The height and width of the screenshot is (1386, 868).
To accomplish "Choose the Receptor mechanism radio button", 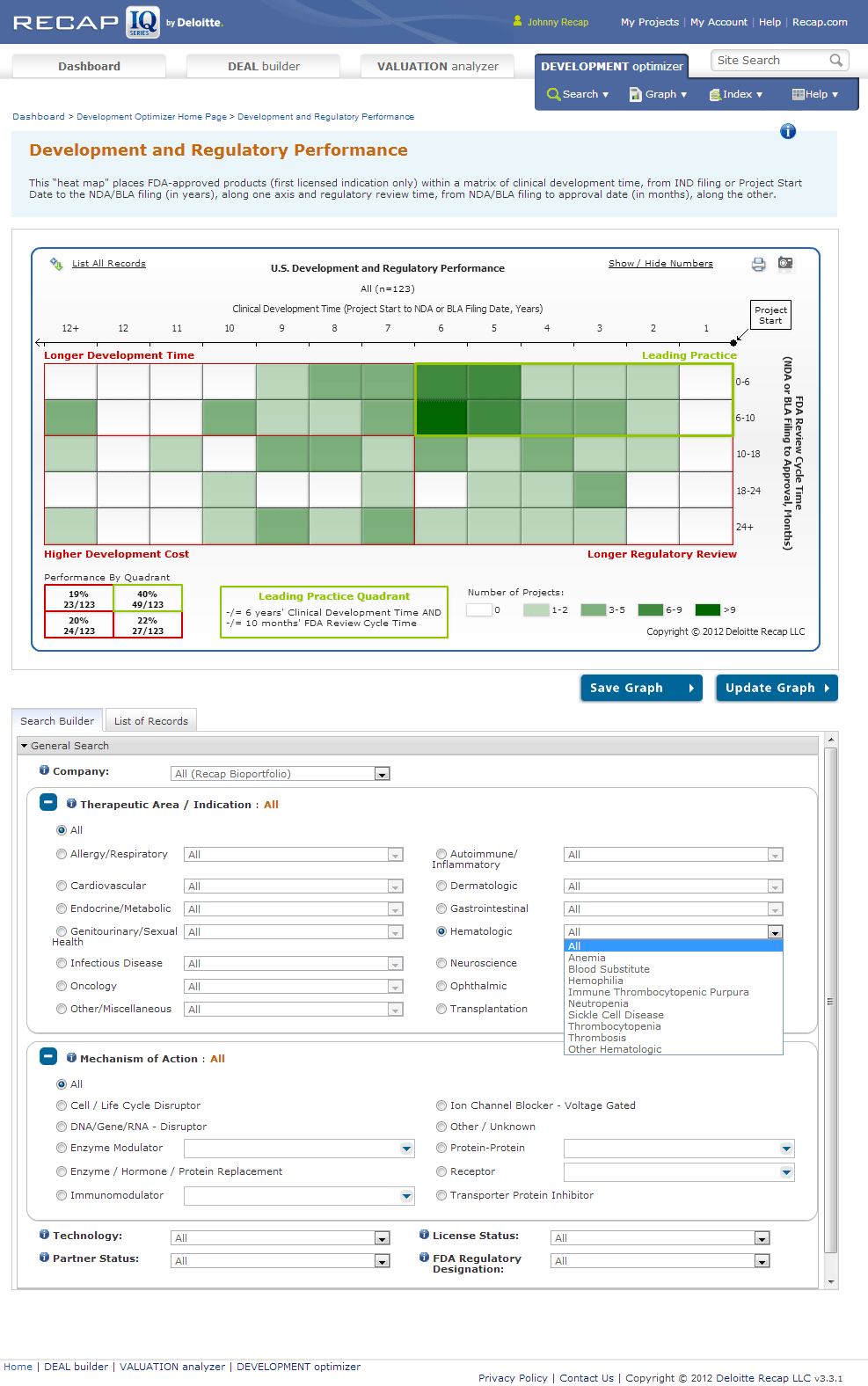I will point(441,1171).
